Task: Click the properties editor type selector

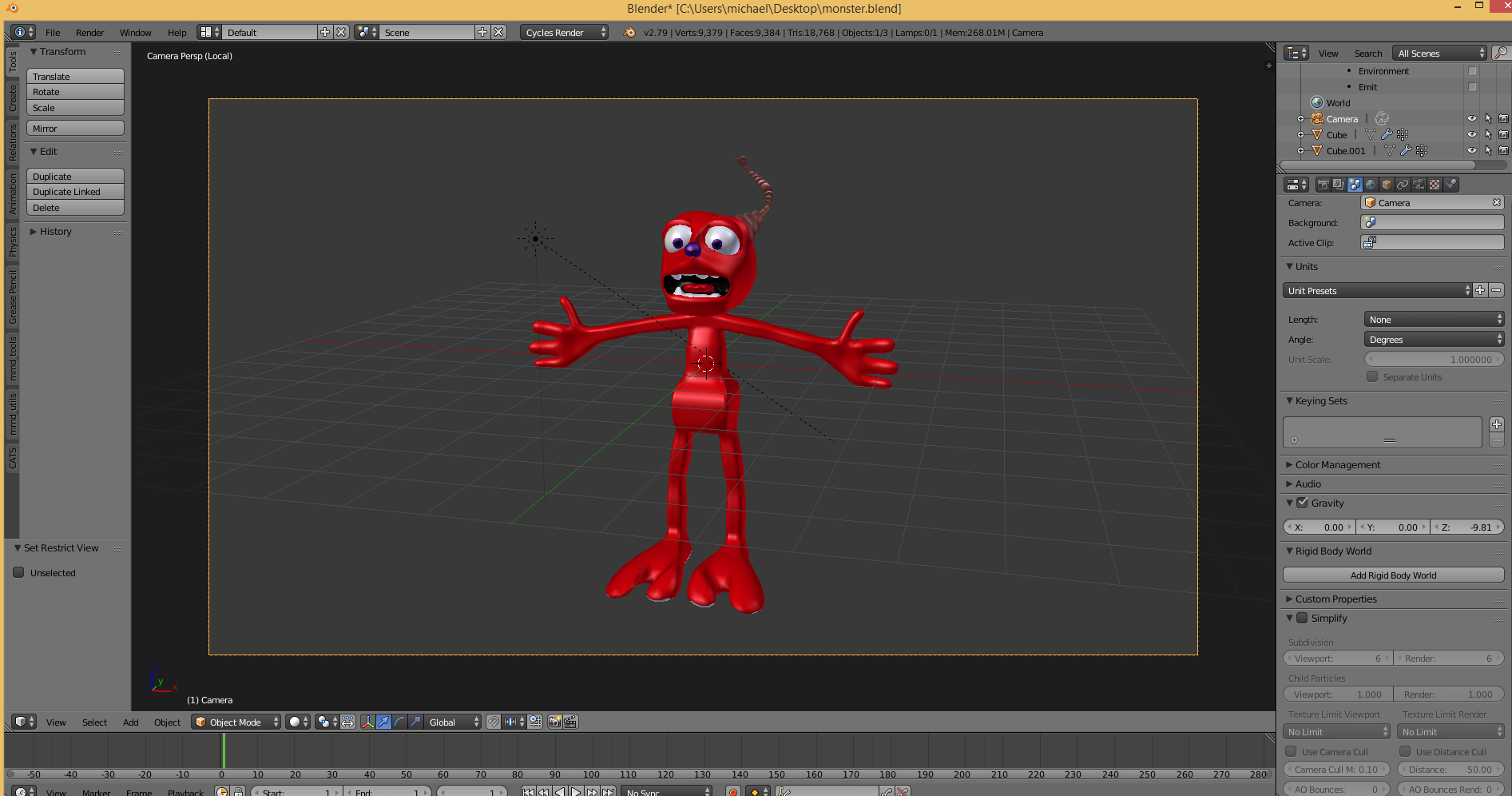Action: click(x=1296, y=185)
